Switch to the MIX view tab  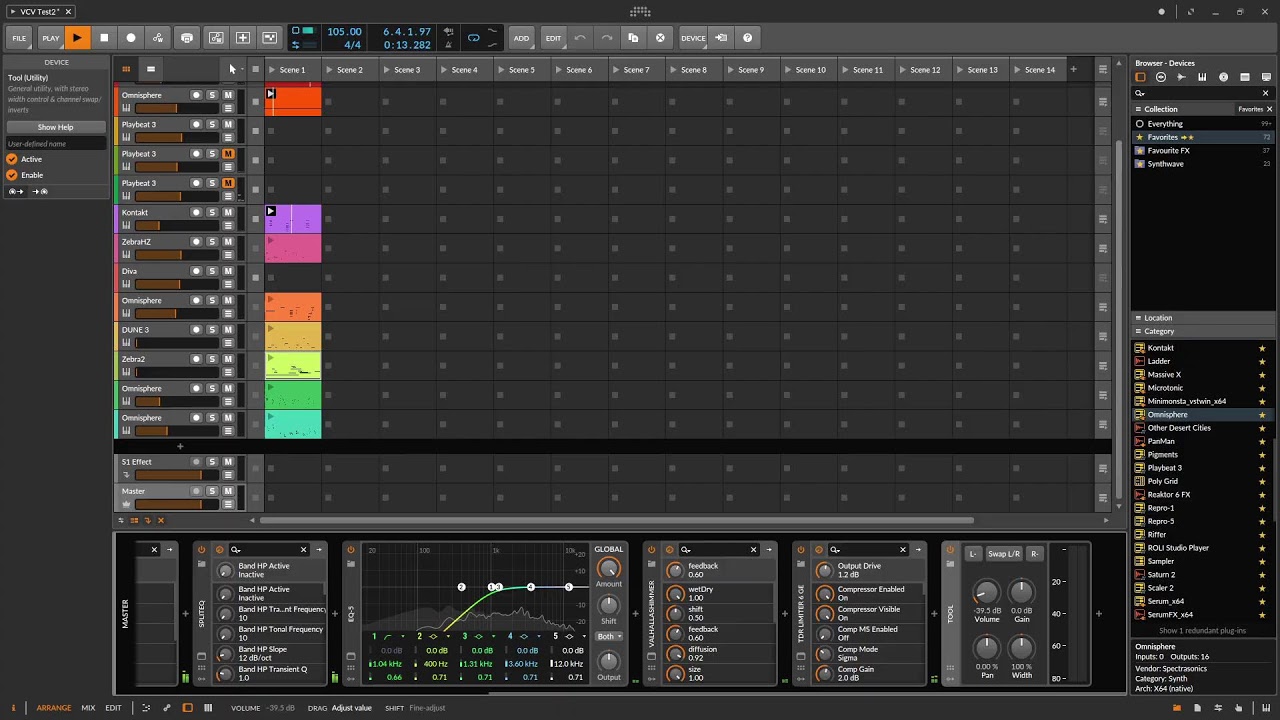pyautogui.click(x=88, y=708)
